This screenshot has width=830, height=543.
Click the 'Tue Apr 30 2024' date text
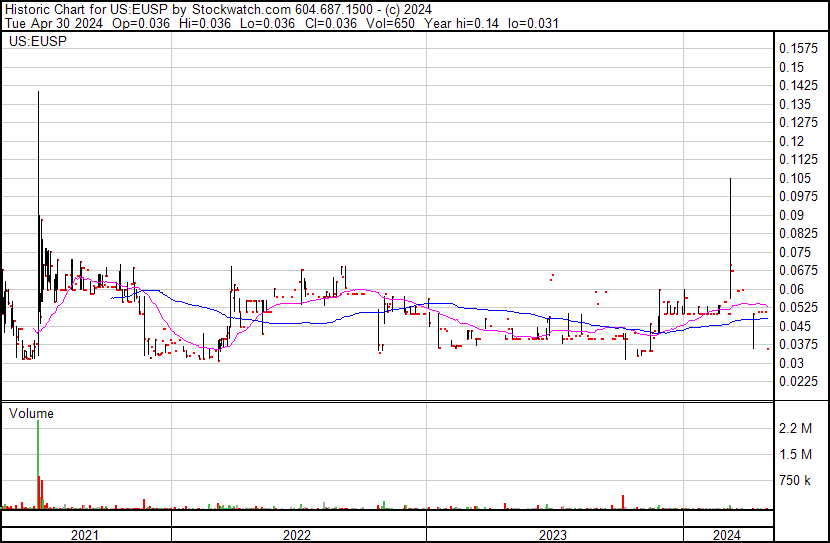pos(50,23)
